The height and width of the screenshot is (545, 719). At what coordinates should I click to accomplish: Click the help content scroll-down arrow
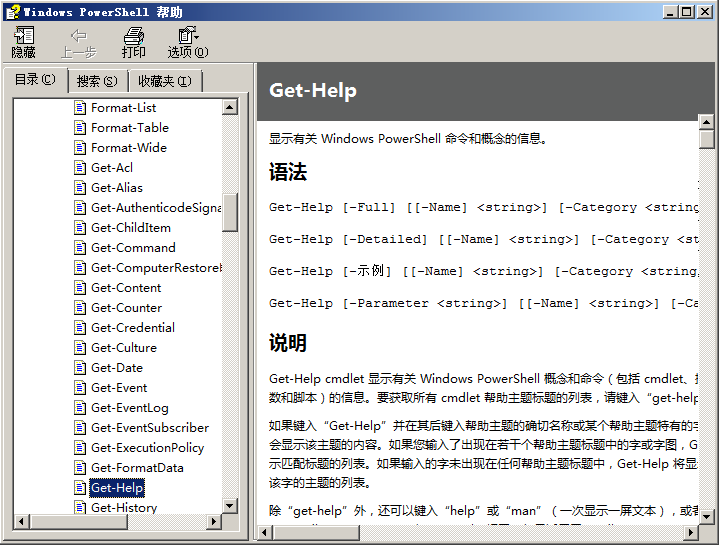706,517
